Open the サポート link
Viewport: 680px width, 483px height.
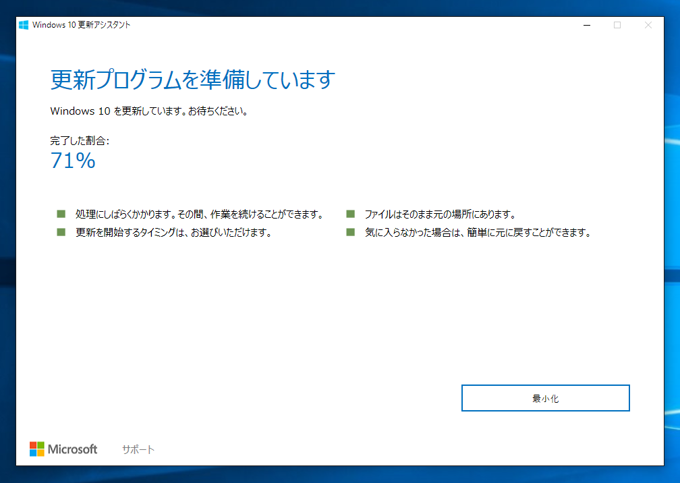pyautogui.click(x=138, y=450)
